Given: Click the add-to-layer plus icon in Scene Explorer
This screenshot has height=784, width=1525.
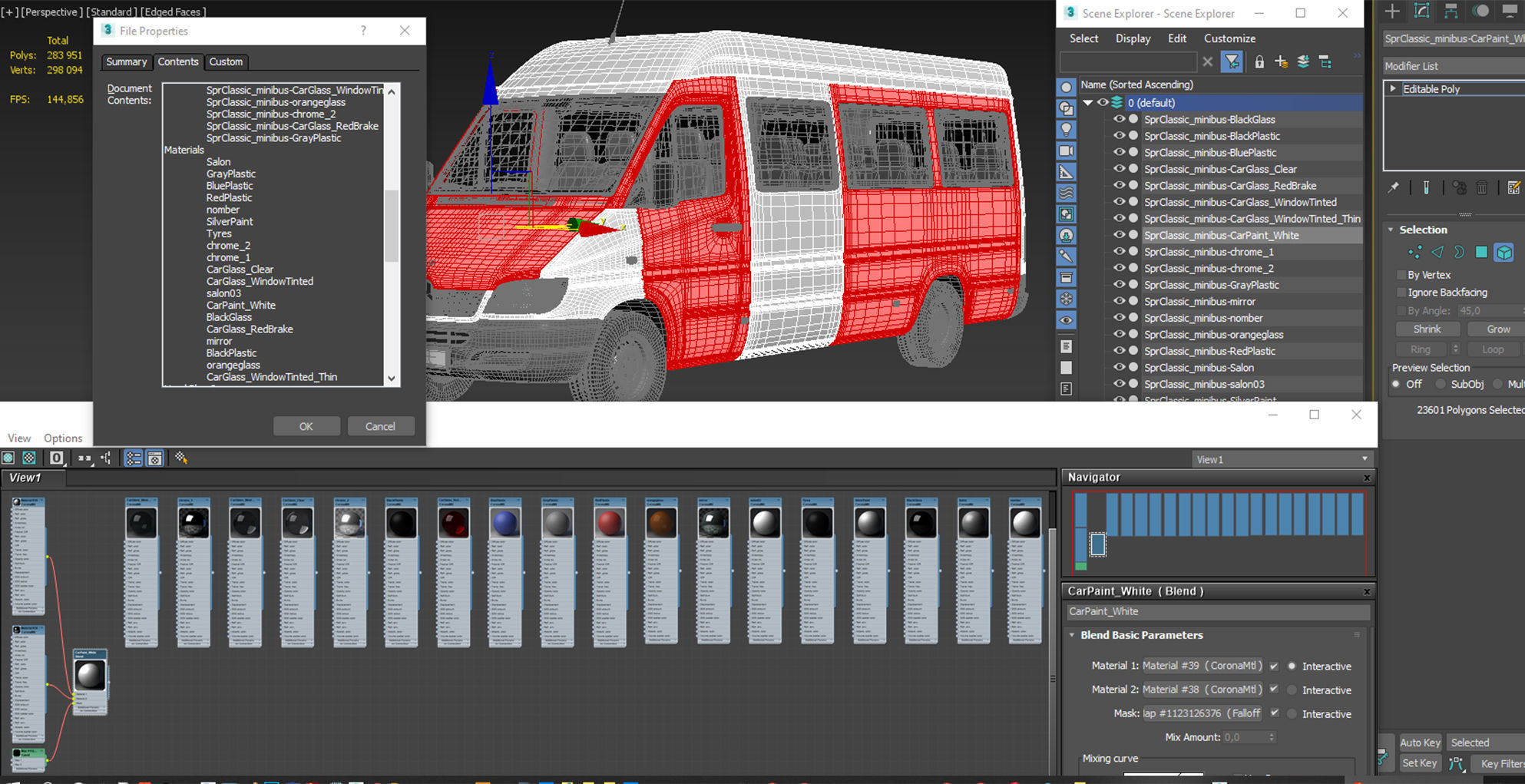Looking at the screenshot, I should click(x=1281, y=61).
